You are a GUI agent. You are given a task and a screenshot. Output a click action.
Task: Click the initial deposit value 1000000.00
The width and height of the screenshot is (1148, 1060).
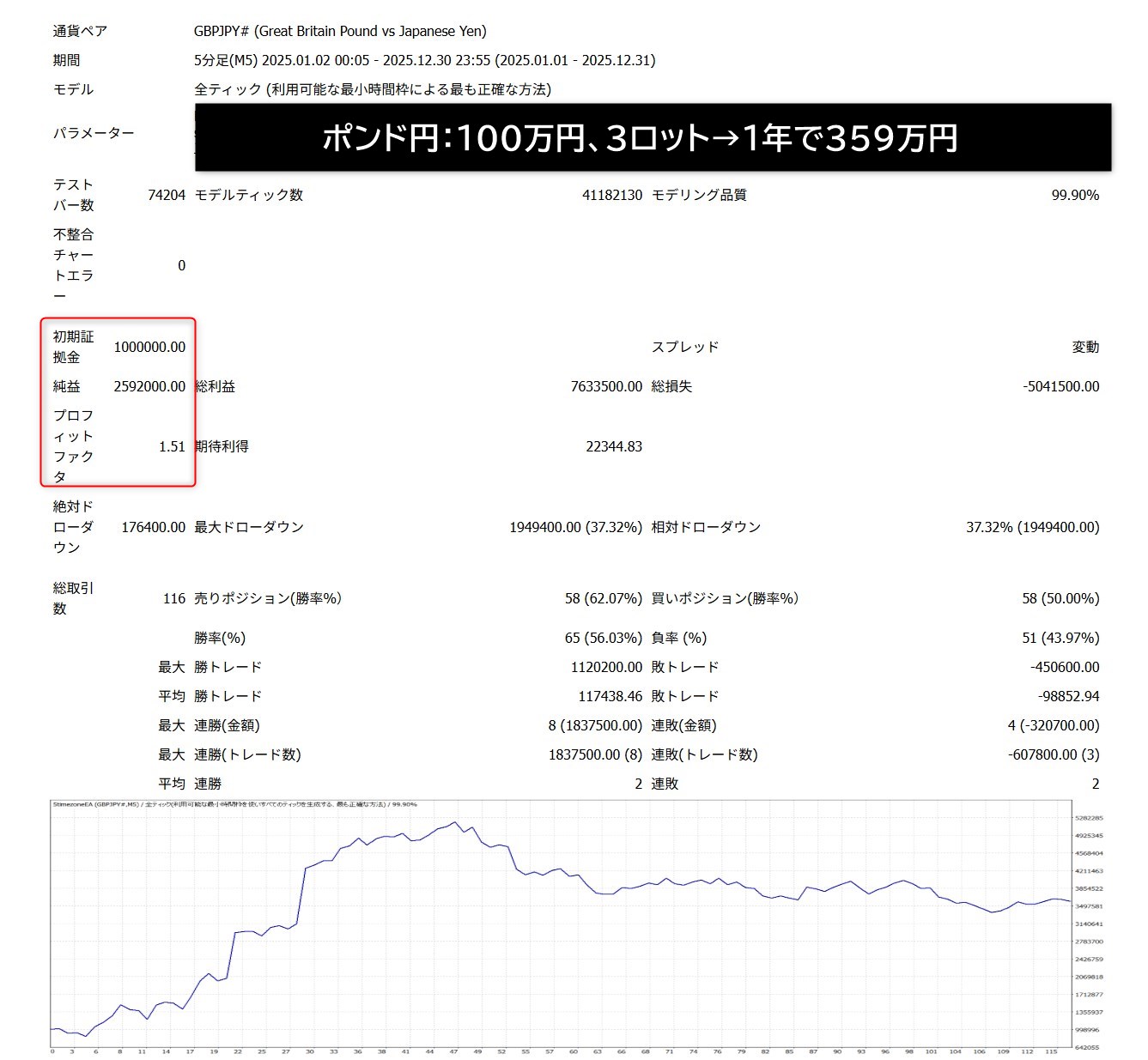click(149, 347)
